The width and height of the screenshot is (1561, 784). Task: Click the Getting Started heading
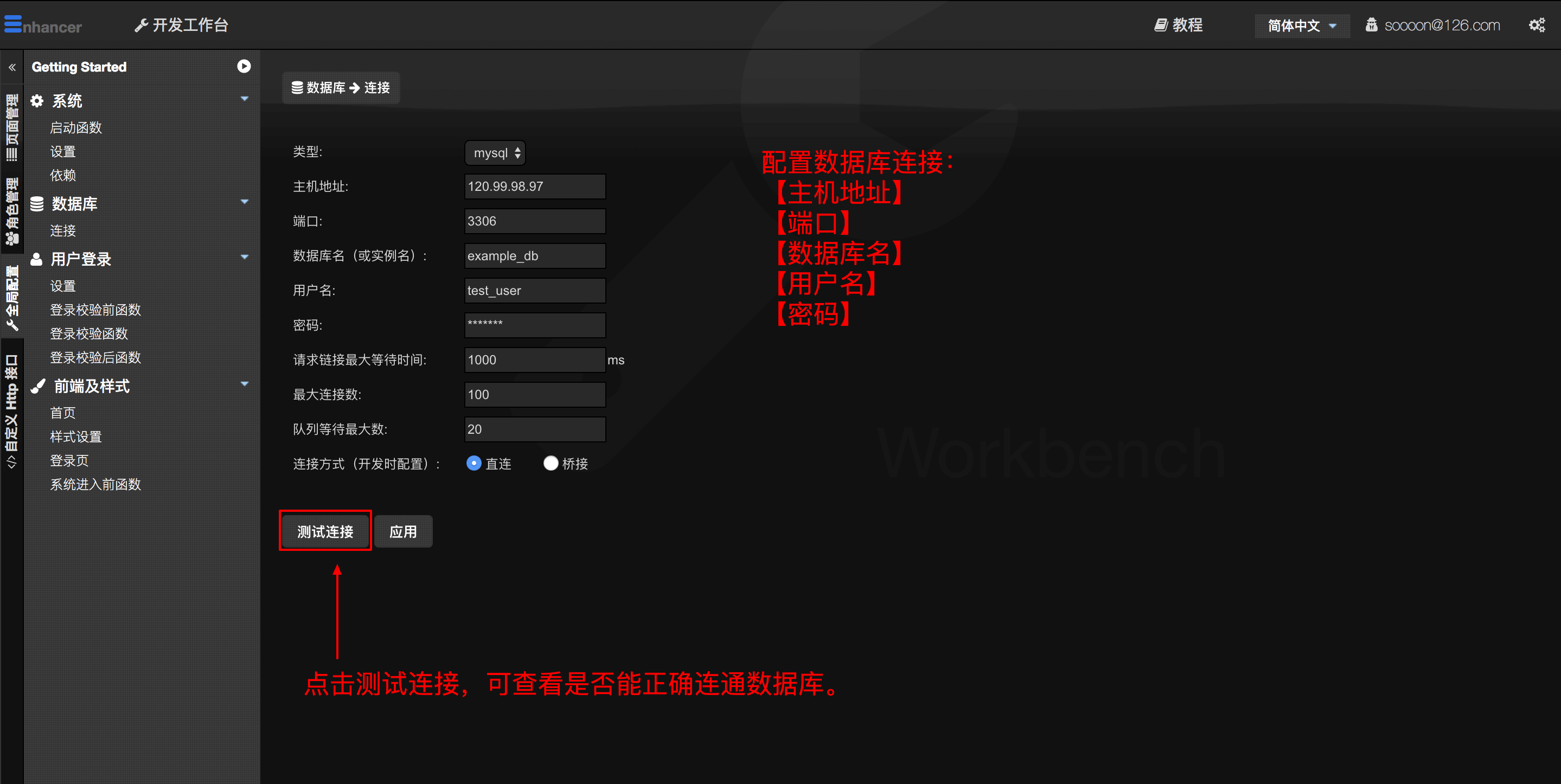[x=79, y=67]
